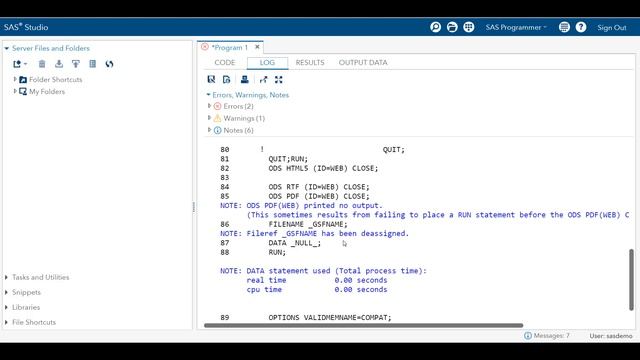Click the SAS Studio title
This screenshot has height=360, width=640.
(x=26, y=27)
